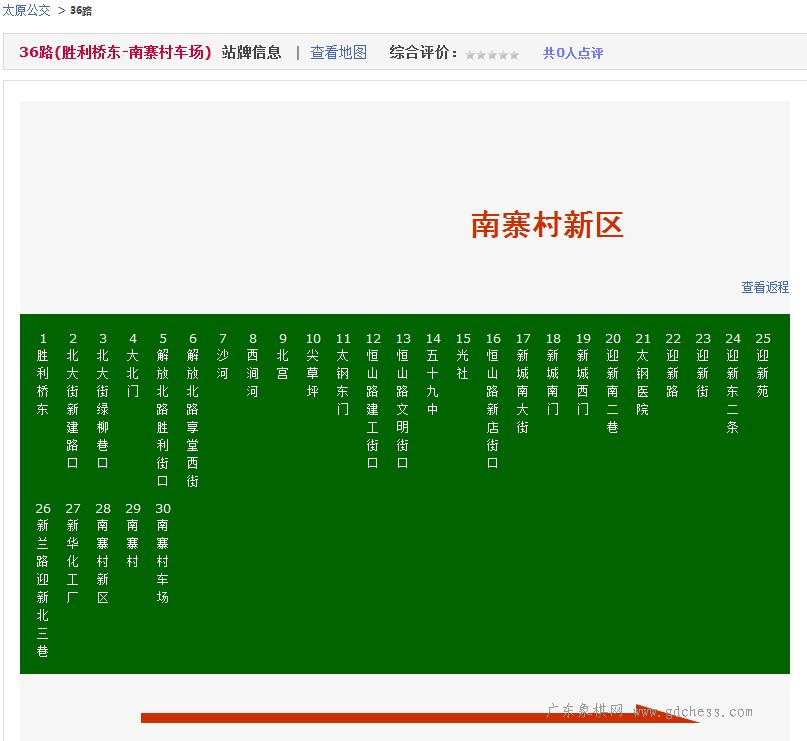Click the 36路(胜利桥东-南寨村车场) title

click(x=115, y=52)
